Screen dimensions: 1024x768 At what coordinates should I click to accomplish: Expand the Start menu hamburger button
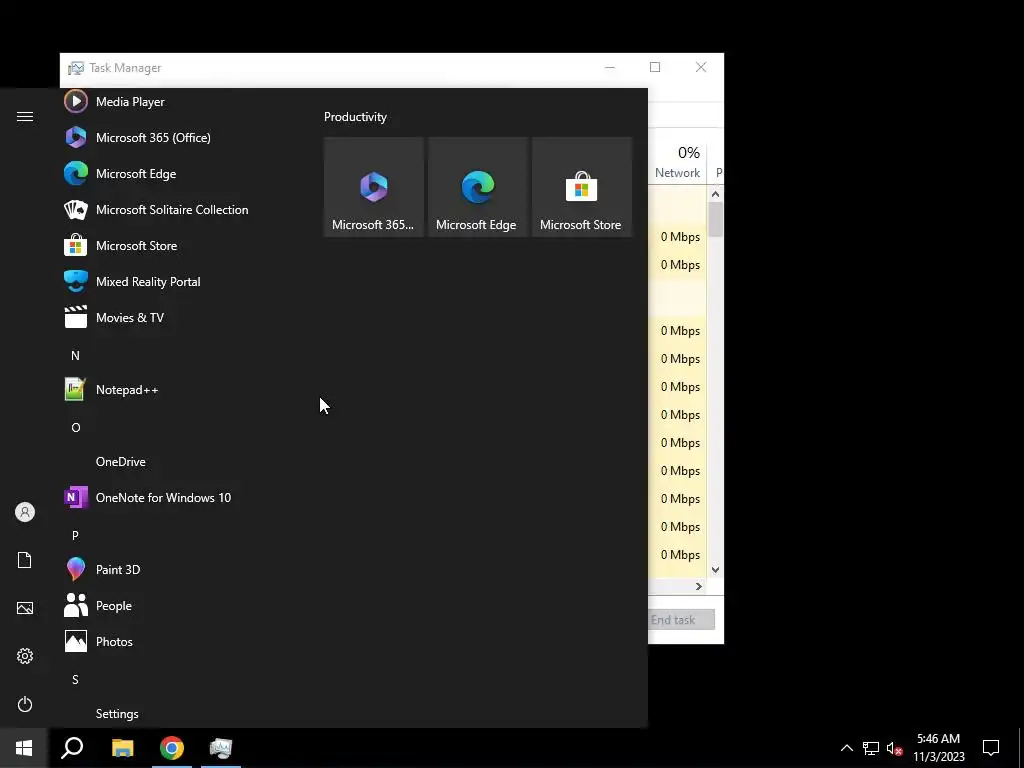25,116
